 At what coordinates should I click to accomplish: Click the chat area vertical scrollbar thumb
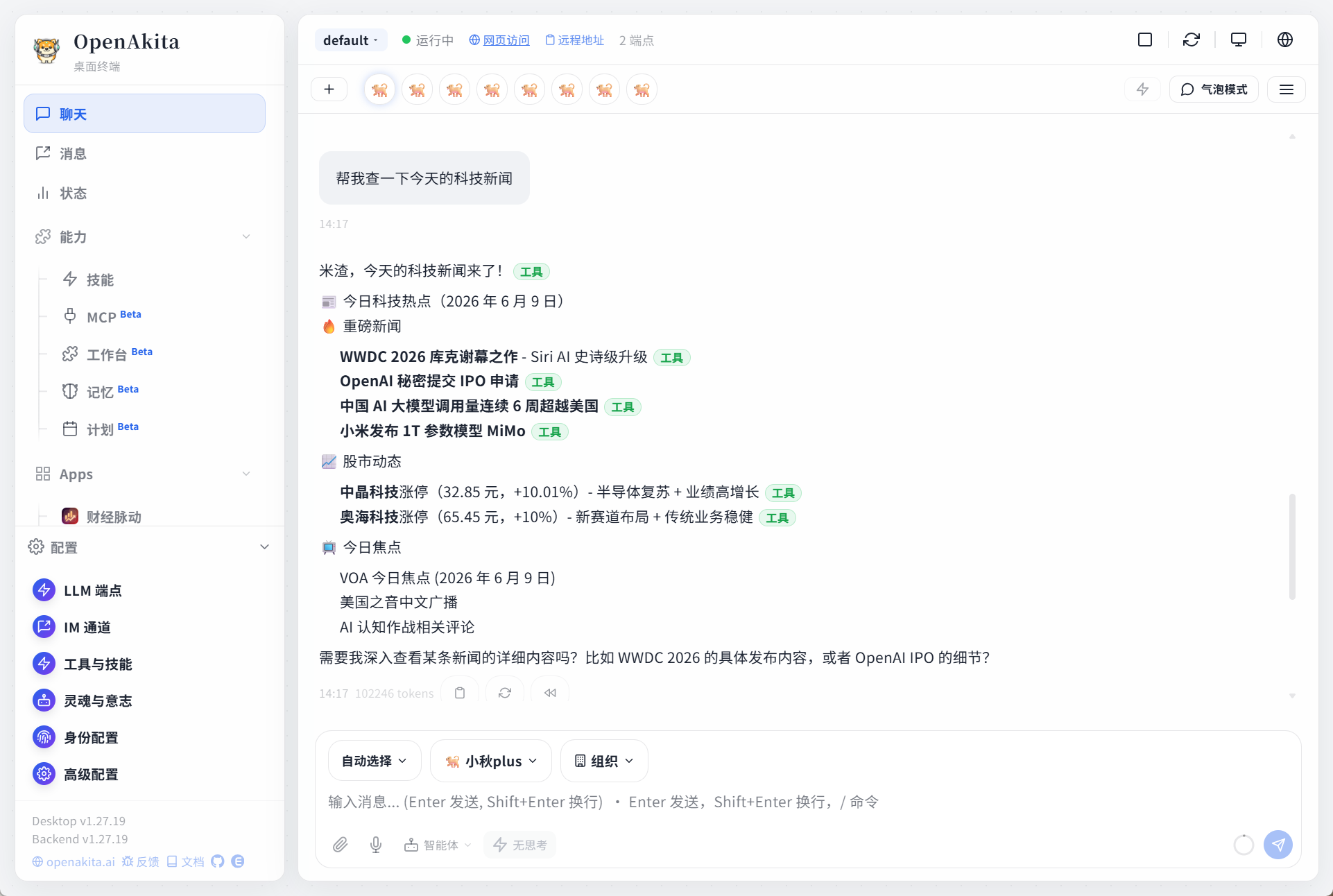point(1292,546)
